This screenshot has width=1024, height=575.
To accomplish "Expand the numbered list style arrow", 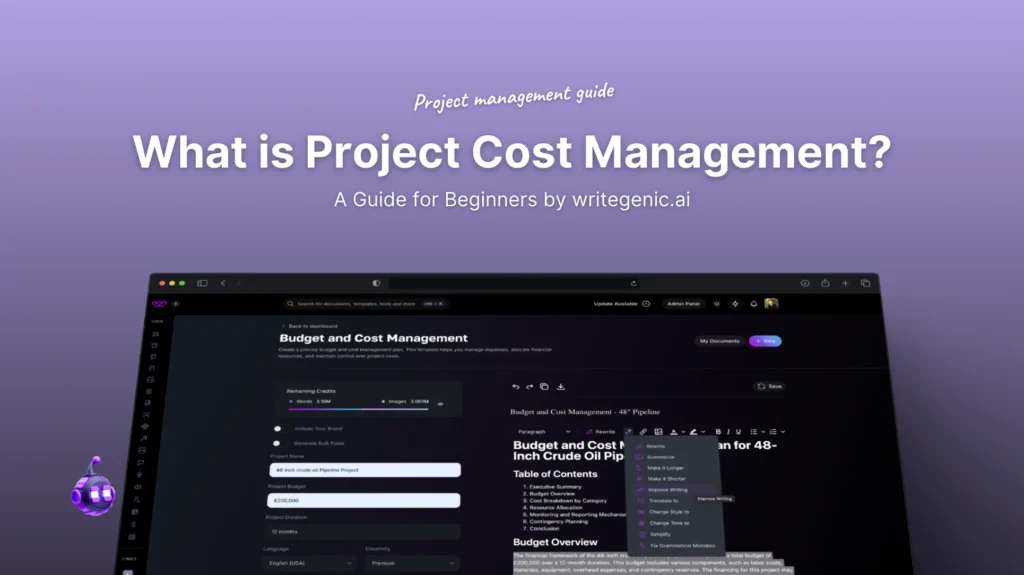I will pos(783,432).
